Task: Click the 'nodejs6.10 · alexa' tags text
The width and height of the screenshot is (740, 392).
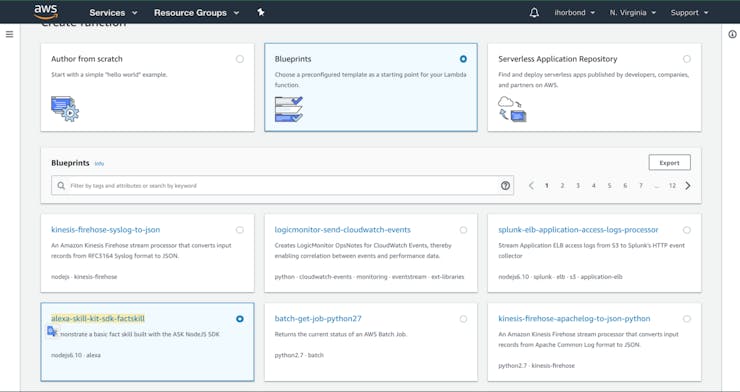Action: (x=76, y=355)
